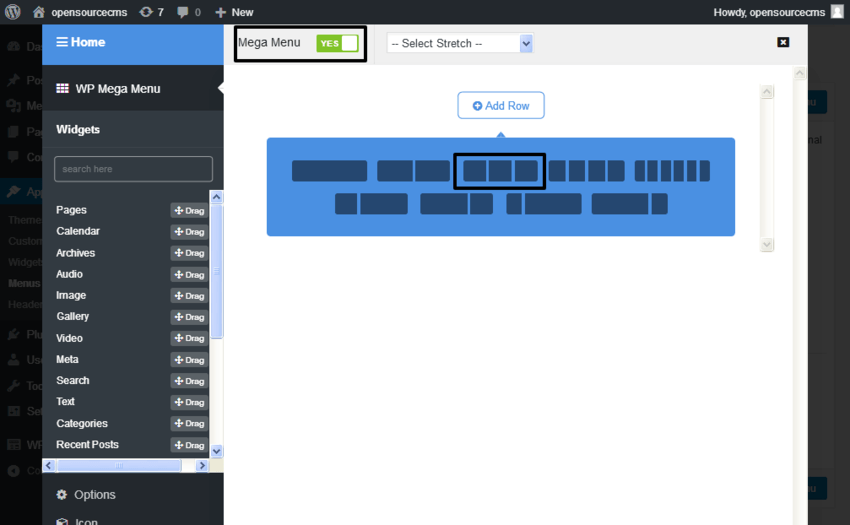
Task: Click the widget search input field
Action: coord(133,169)
